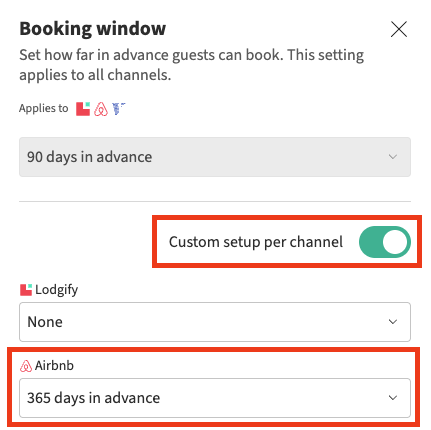
Task: Disable the Custom setup per channel switch
Action: pyautogui.click(x=385, y=242)
